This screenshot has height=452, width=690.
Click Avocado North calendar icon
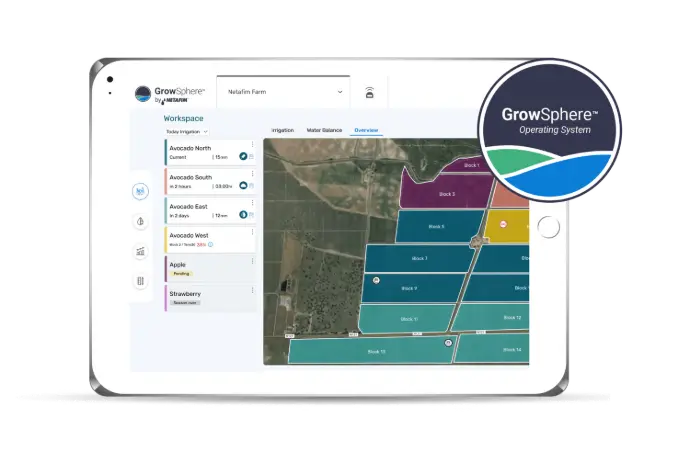pyautogui.click(x=251, y=157)
